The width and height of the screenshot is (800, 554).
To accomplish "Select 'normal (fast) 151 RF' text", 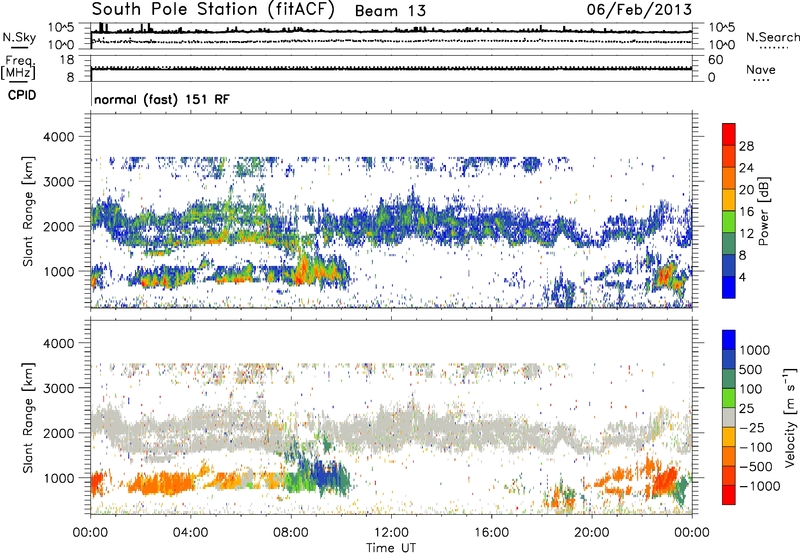I will tap(162, 99).
